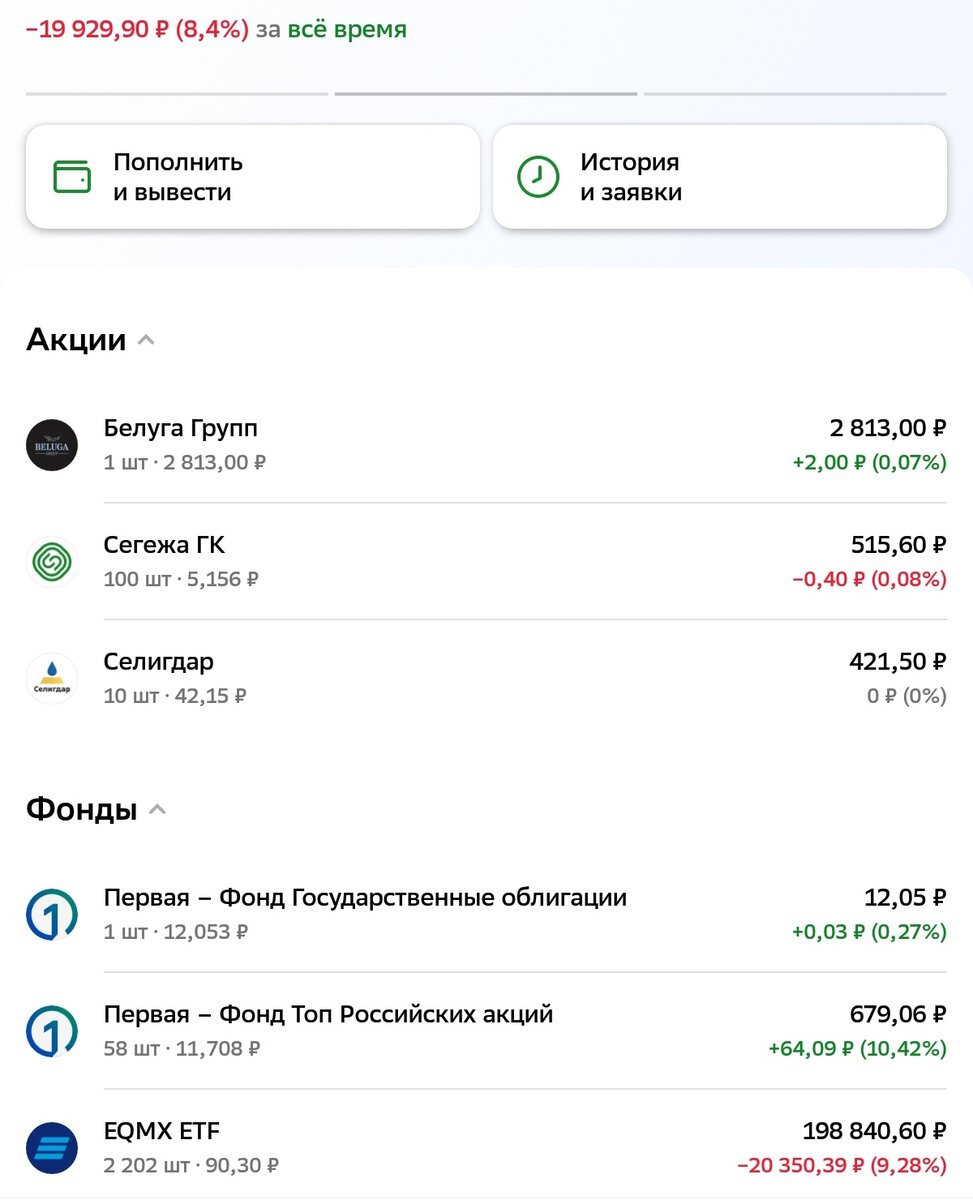Switch to the first page indicator segment
Image resolution: width=973 pixels, height=1200 pixels.
(177, 94)
